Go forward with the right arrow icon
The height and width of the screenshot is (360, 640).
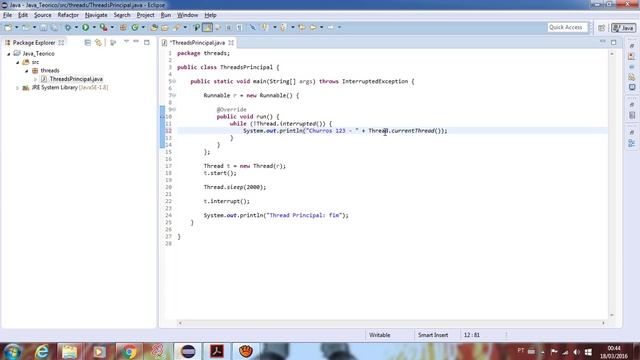331,27
